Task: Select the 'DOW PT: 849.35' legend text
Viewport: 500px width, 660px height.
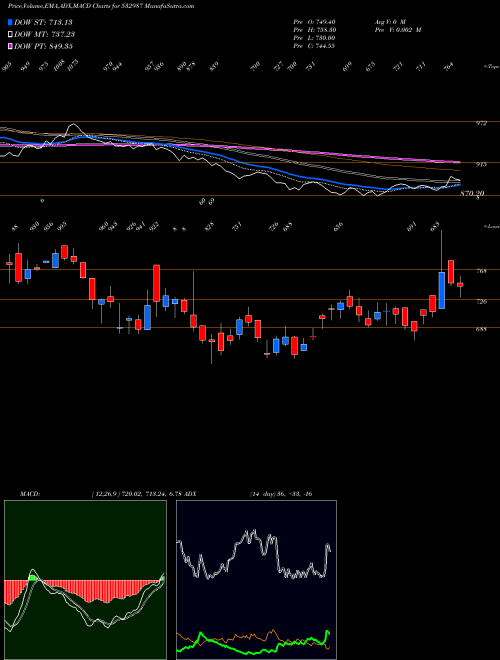Action: point(43,46)
